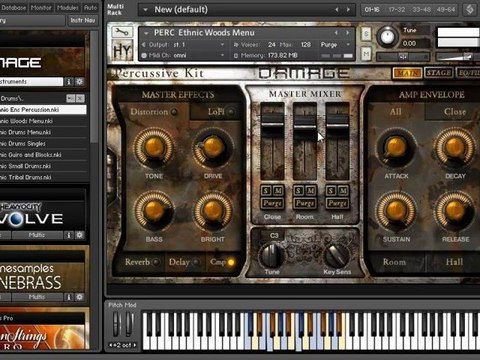
Task: Open header Purge dropdown menu
Action: pos(348,44)
